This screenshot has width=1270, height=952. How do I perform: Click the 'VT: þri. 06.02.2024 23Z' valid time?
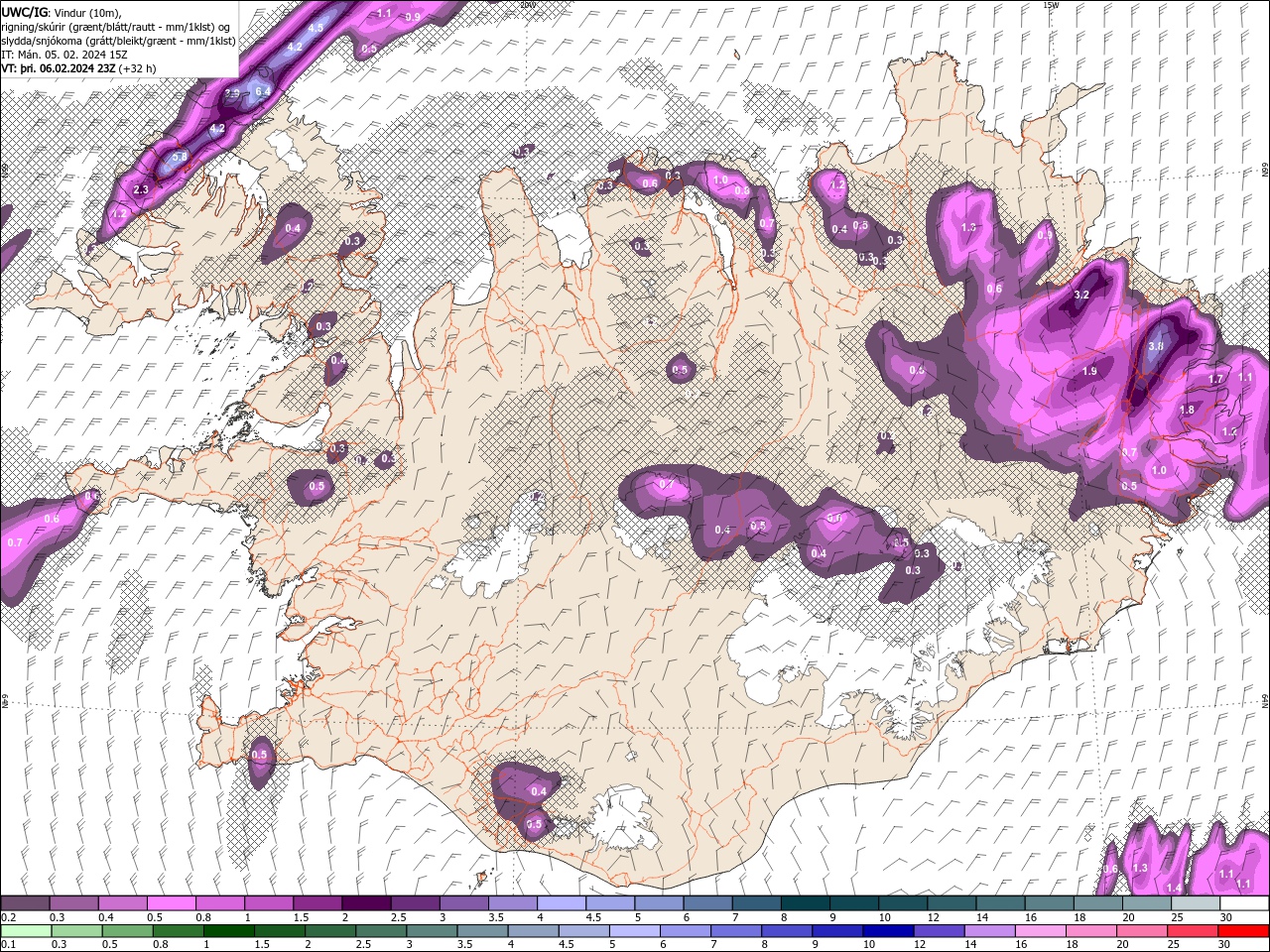point(59,68)
